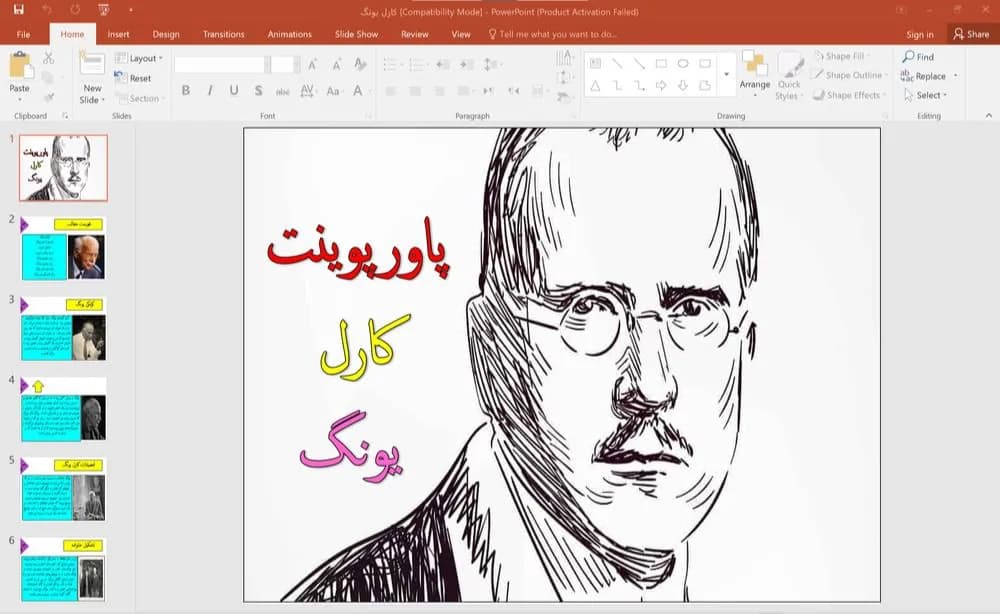Toggle Strikethrough formatting
Screen dimensions: 1000x614
tap(283, 91)
